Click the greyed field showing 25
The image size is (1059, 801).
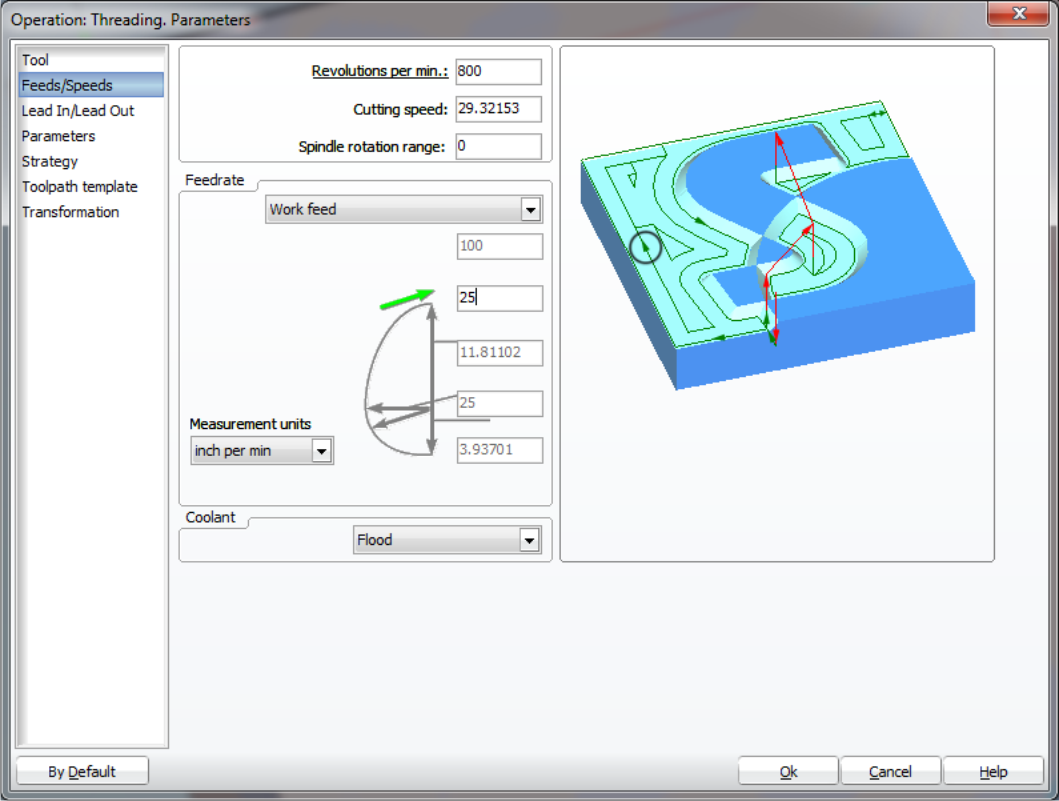click(500, 403)
